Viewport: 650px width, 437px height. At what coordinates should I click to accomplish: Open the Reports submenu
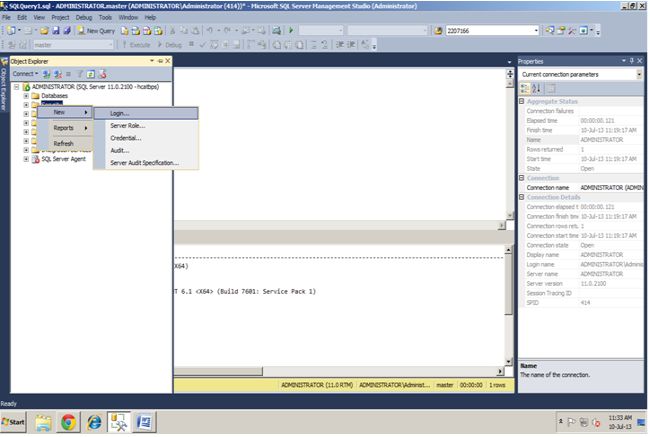click(65, 128)
